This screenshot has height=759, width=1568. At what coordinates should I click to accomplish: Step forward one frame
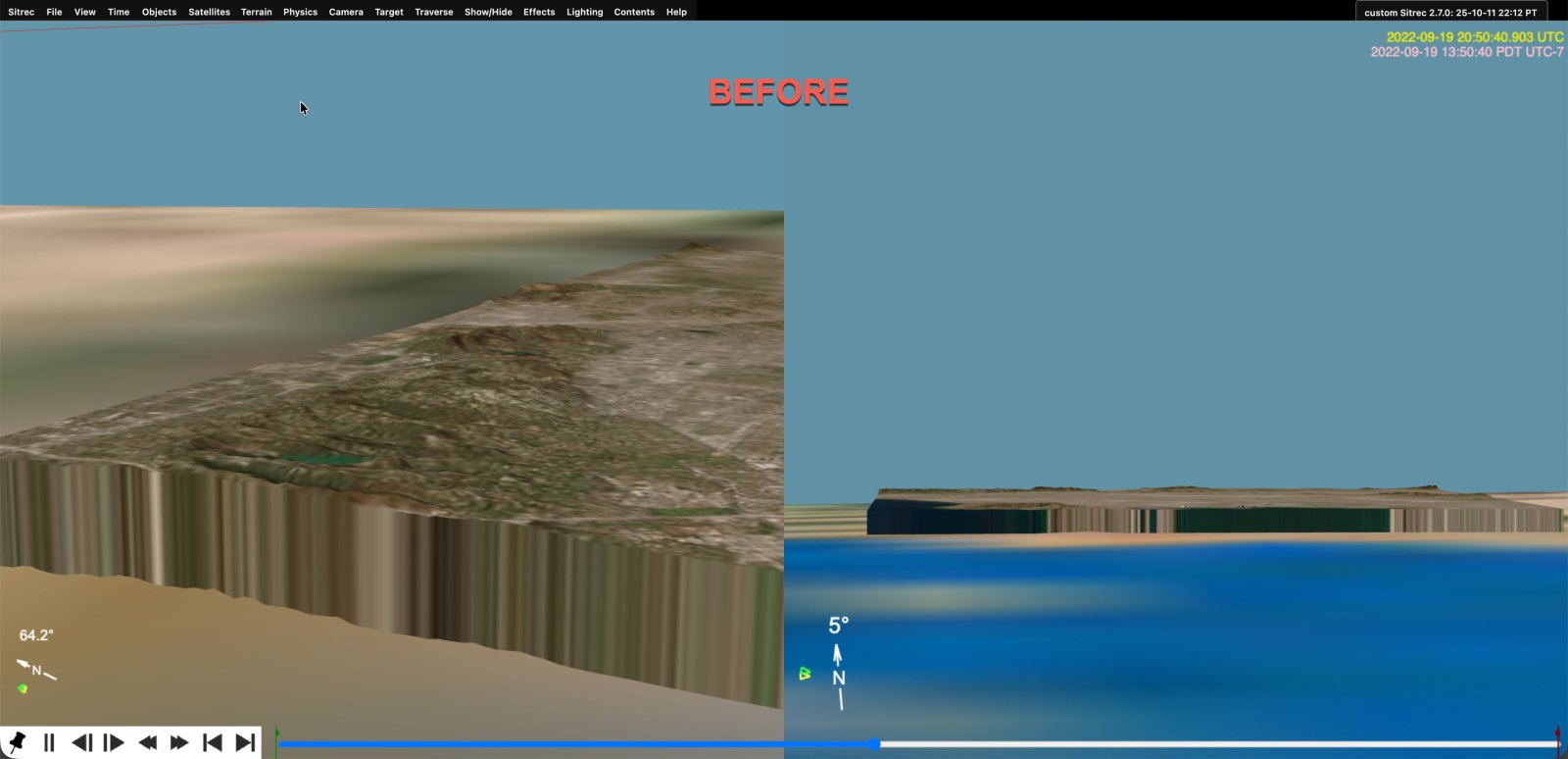(114, 742)
